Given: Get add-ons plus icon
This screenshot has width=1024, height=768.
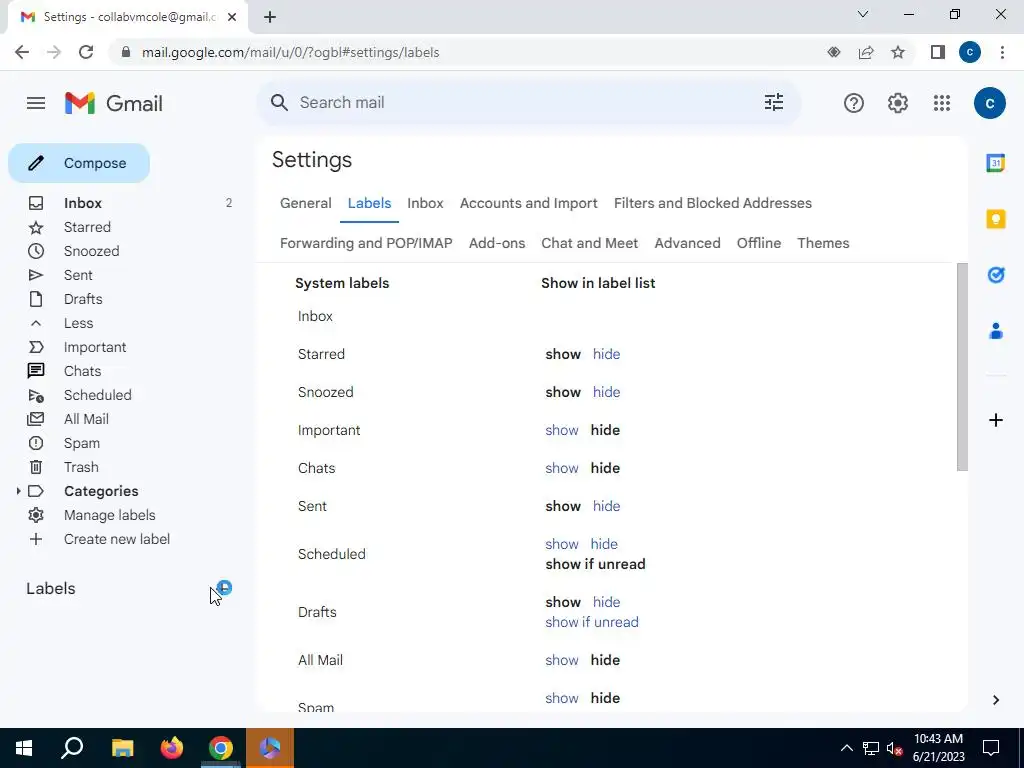Looking at the screenshot, I should [x=995, y=420].
